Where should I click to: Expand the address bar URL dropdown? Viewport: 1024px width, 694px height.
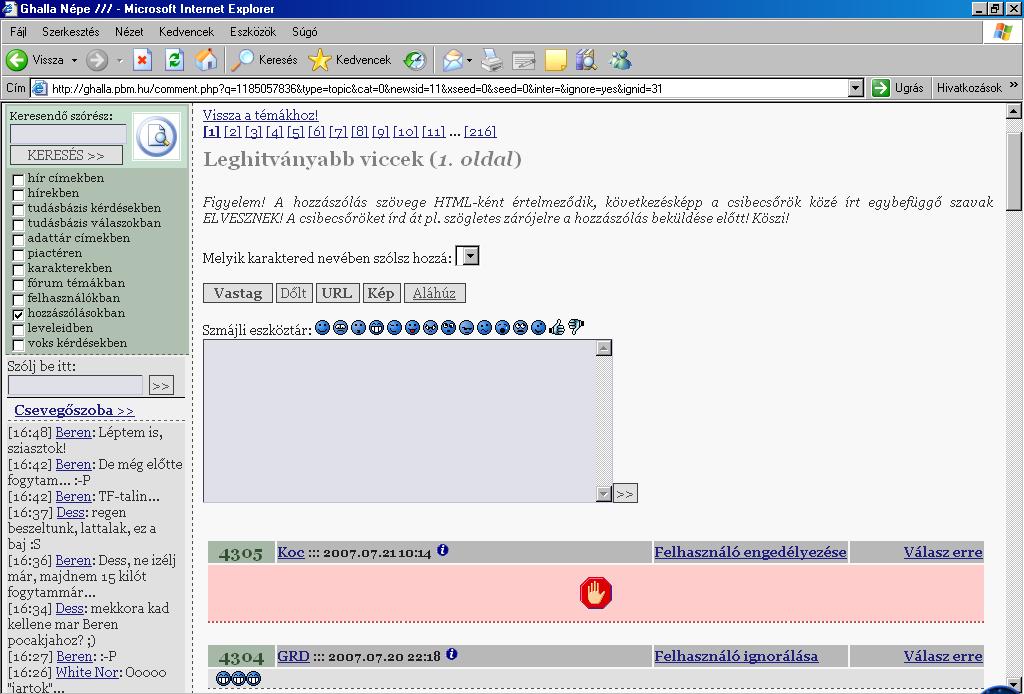[855, 88]
